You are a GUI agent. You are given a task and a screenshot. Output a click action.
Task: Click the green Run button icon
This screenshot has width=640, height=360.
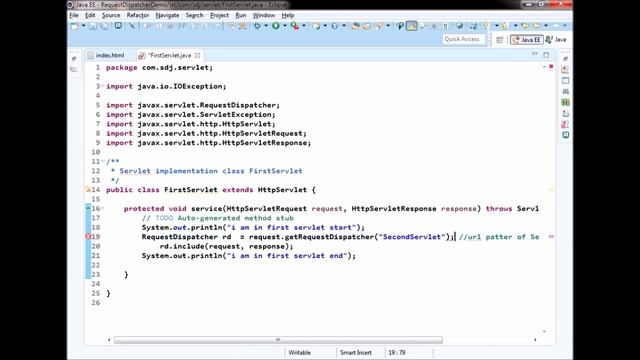pyautogui.click(x=276, y=26)
